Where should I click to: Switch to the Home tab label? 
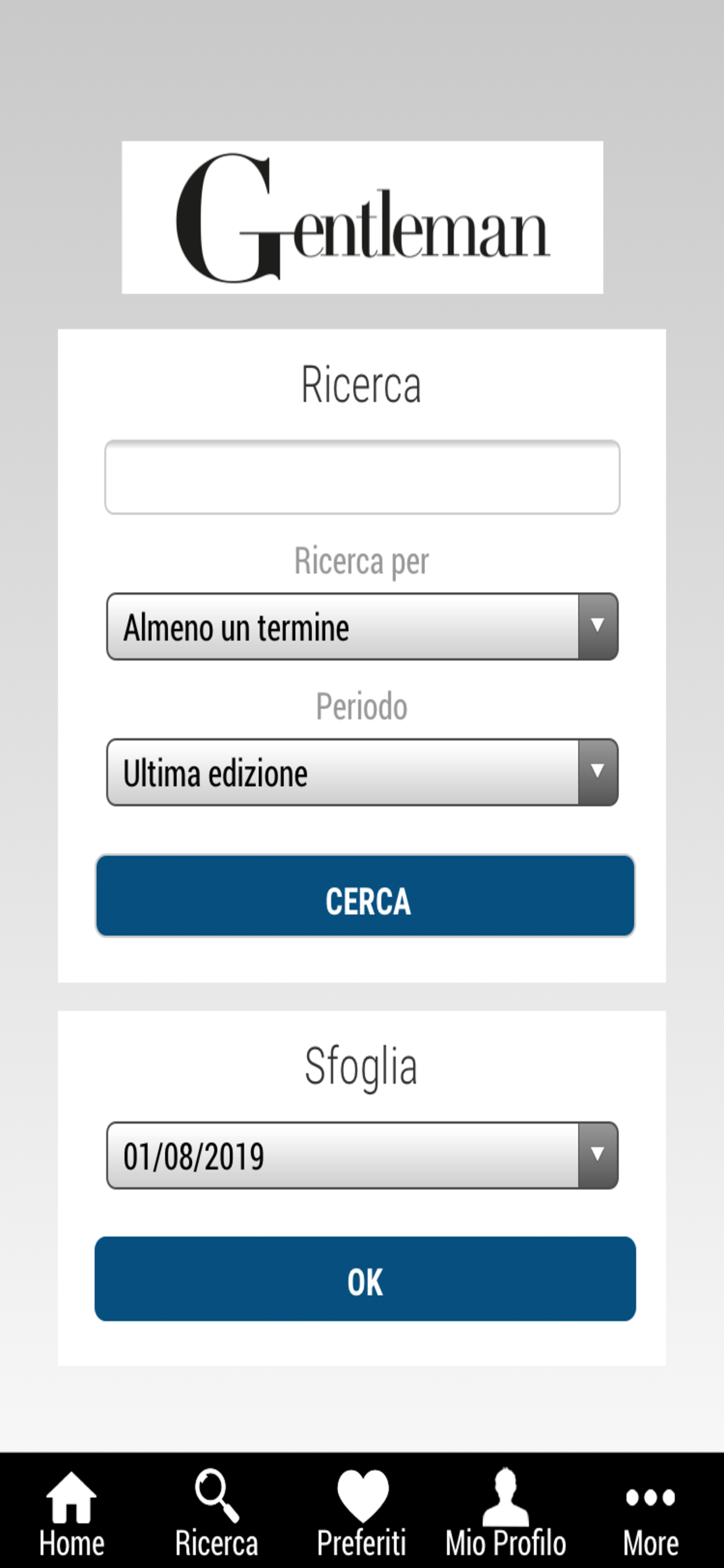[x=72, y=1543]
